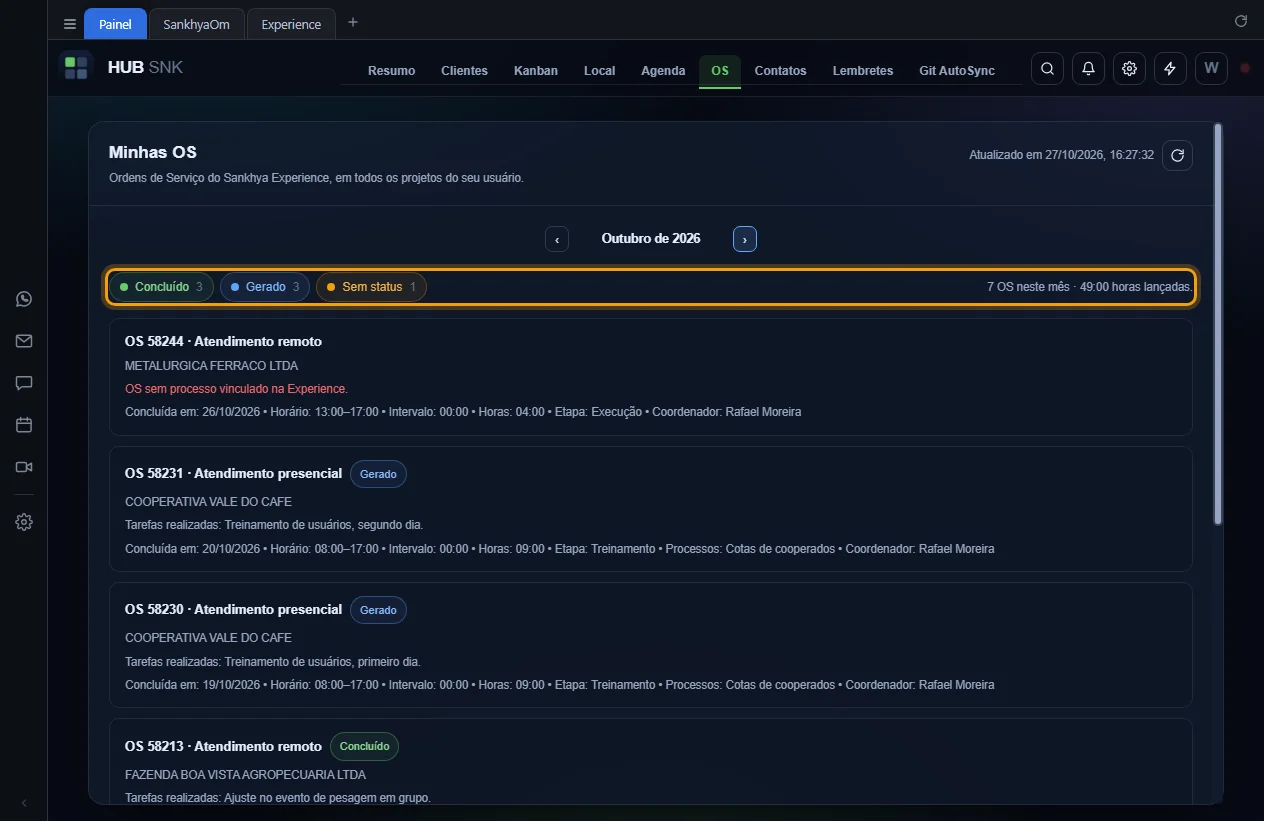Open the Lembretes navigation item
The height and width of the screenshot is (821, 1264).
click(863, 70)
